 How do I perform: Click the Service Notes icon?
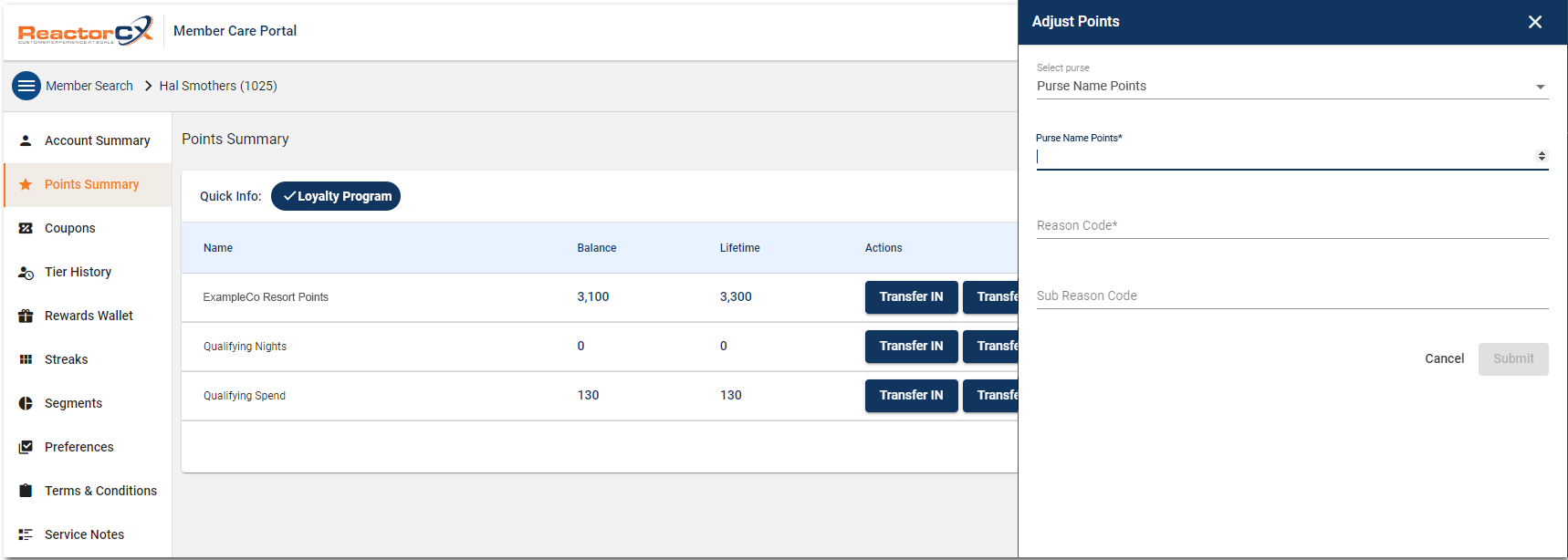[x=26, y=534]
